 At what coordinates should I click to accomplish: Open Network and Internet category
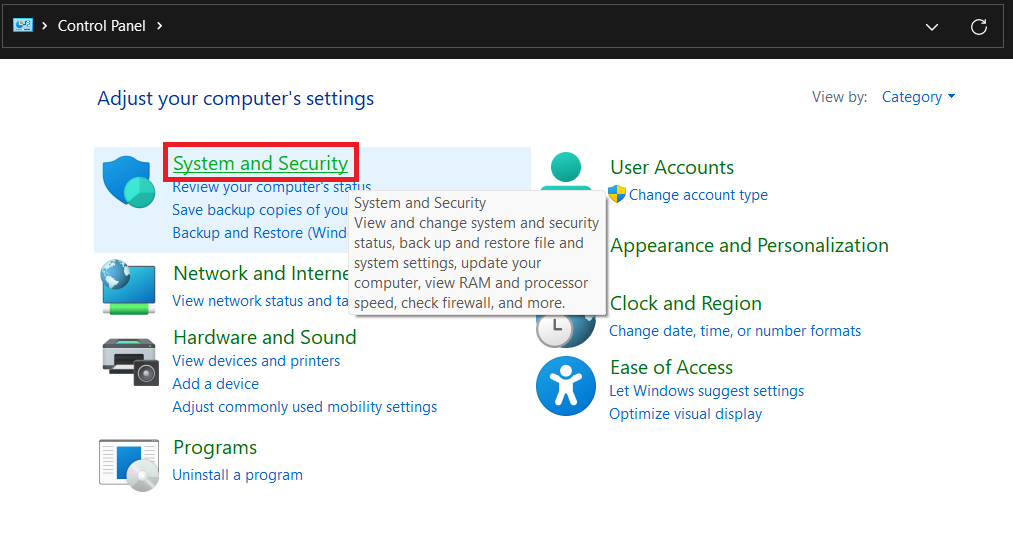(x=261, y=273)
